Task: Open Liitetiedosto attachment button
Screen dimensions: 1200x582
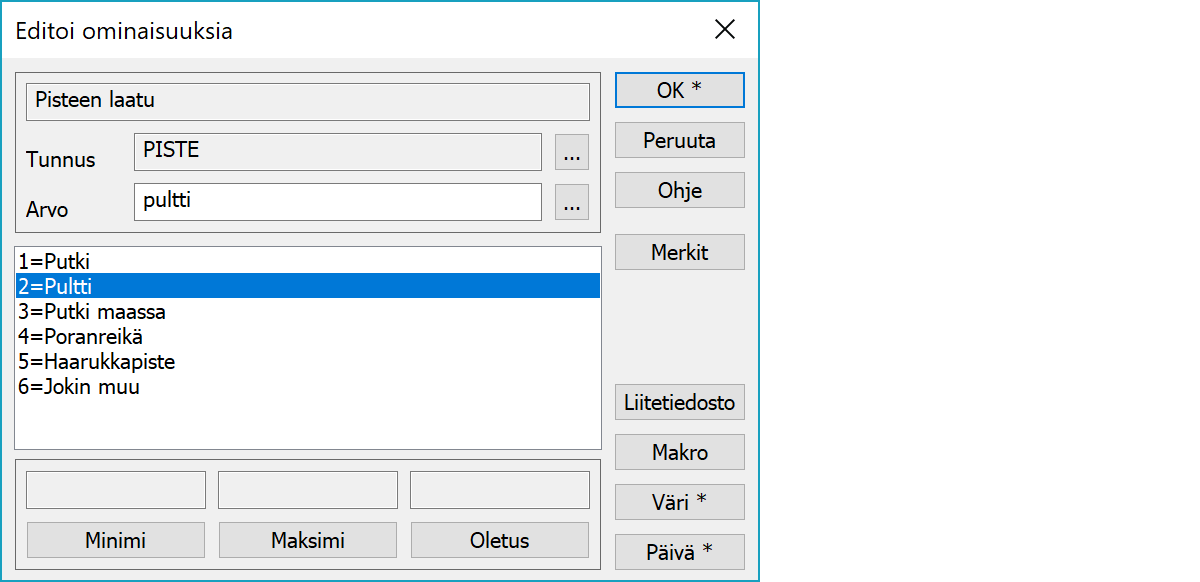Action: pyautogui.click(x=679, y=403)
